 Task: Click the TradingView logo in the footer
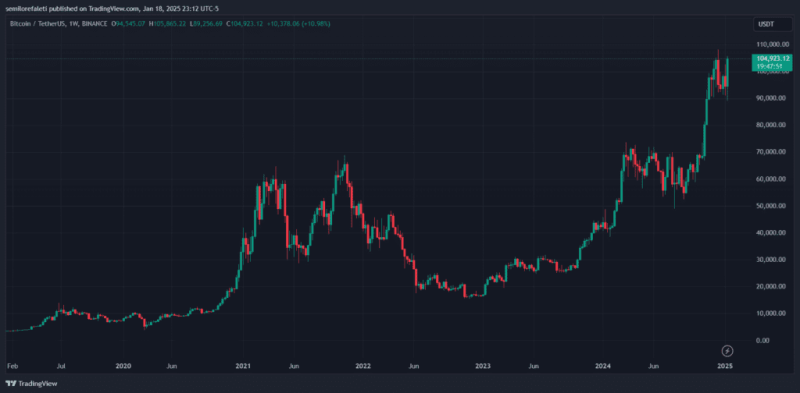tap(31, 383)
